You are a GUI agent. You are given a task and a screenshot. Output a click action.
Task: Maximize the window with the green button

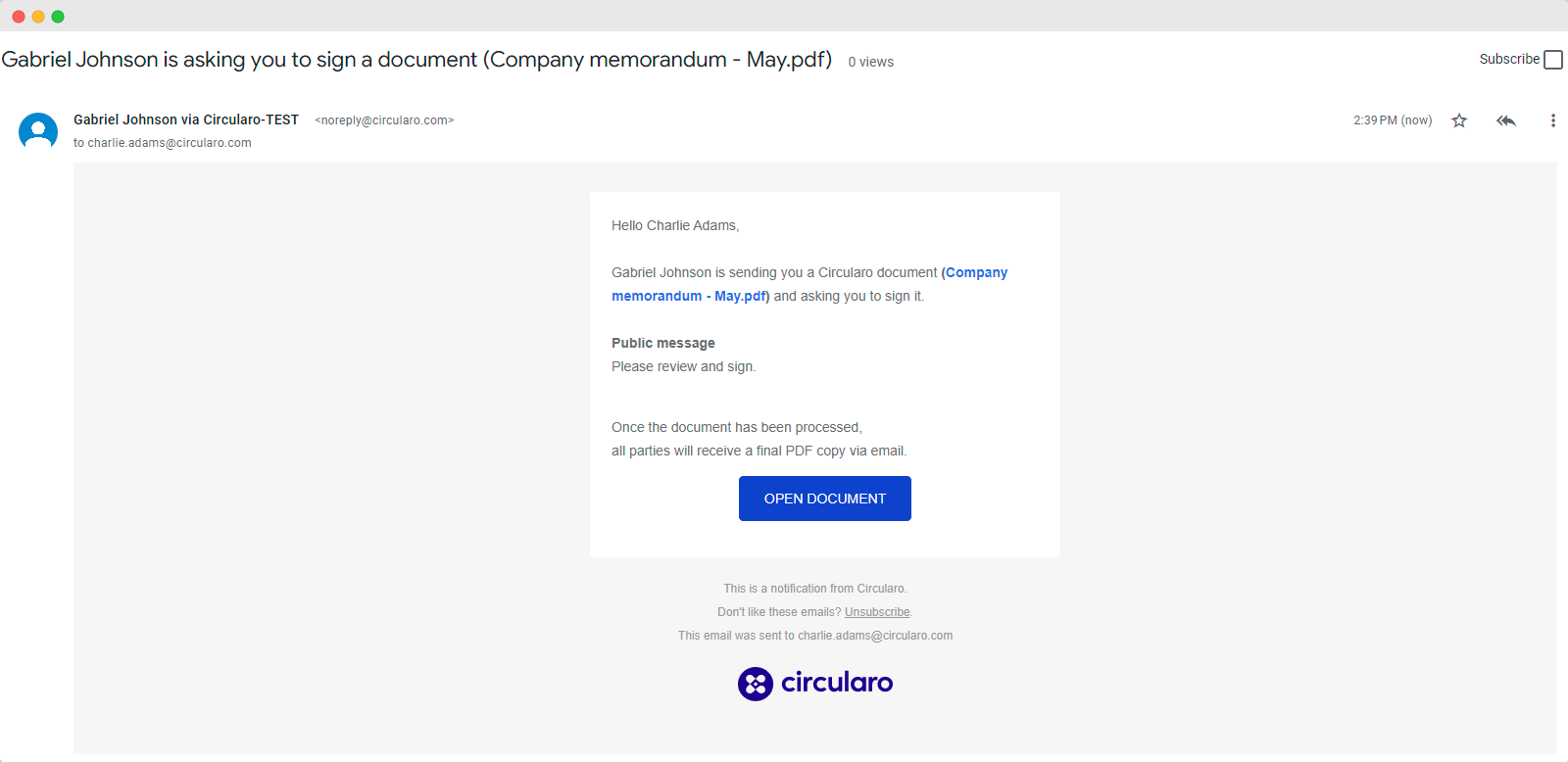(x=58, y=17)
